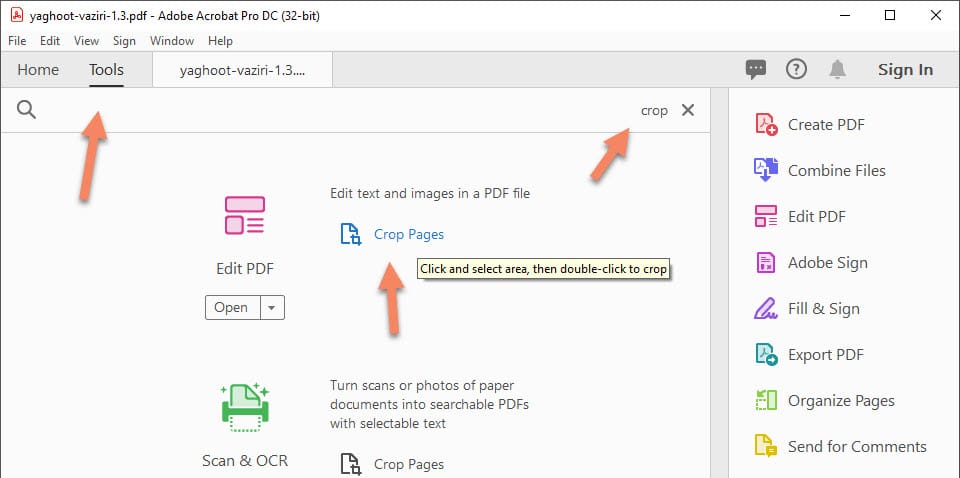The width and height of the screenshot is (960, 478).
Task: Open the help question mark icon
Action: point(796,69)
